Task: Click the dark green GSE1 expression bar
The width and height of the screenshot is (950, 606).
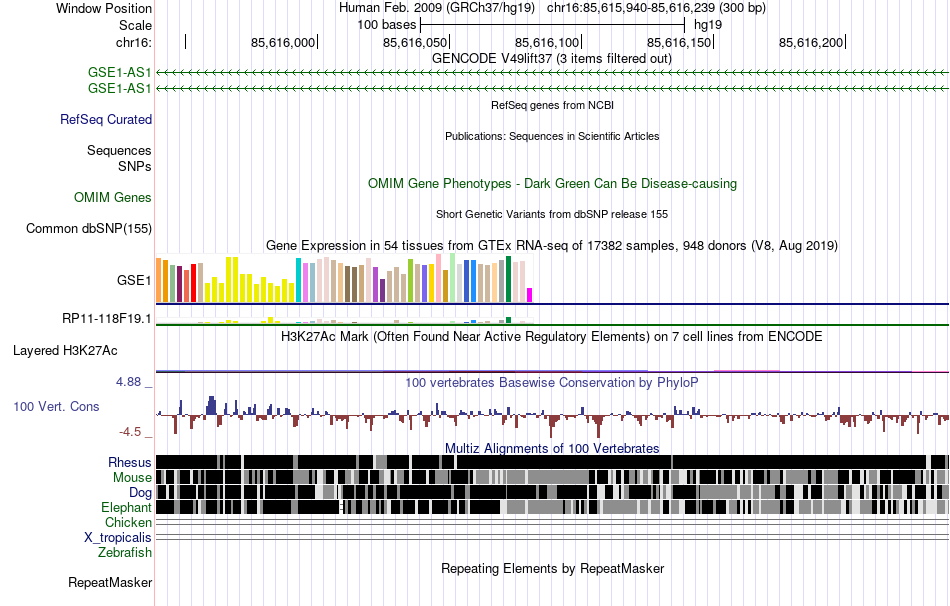Action: (509, 279)
